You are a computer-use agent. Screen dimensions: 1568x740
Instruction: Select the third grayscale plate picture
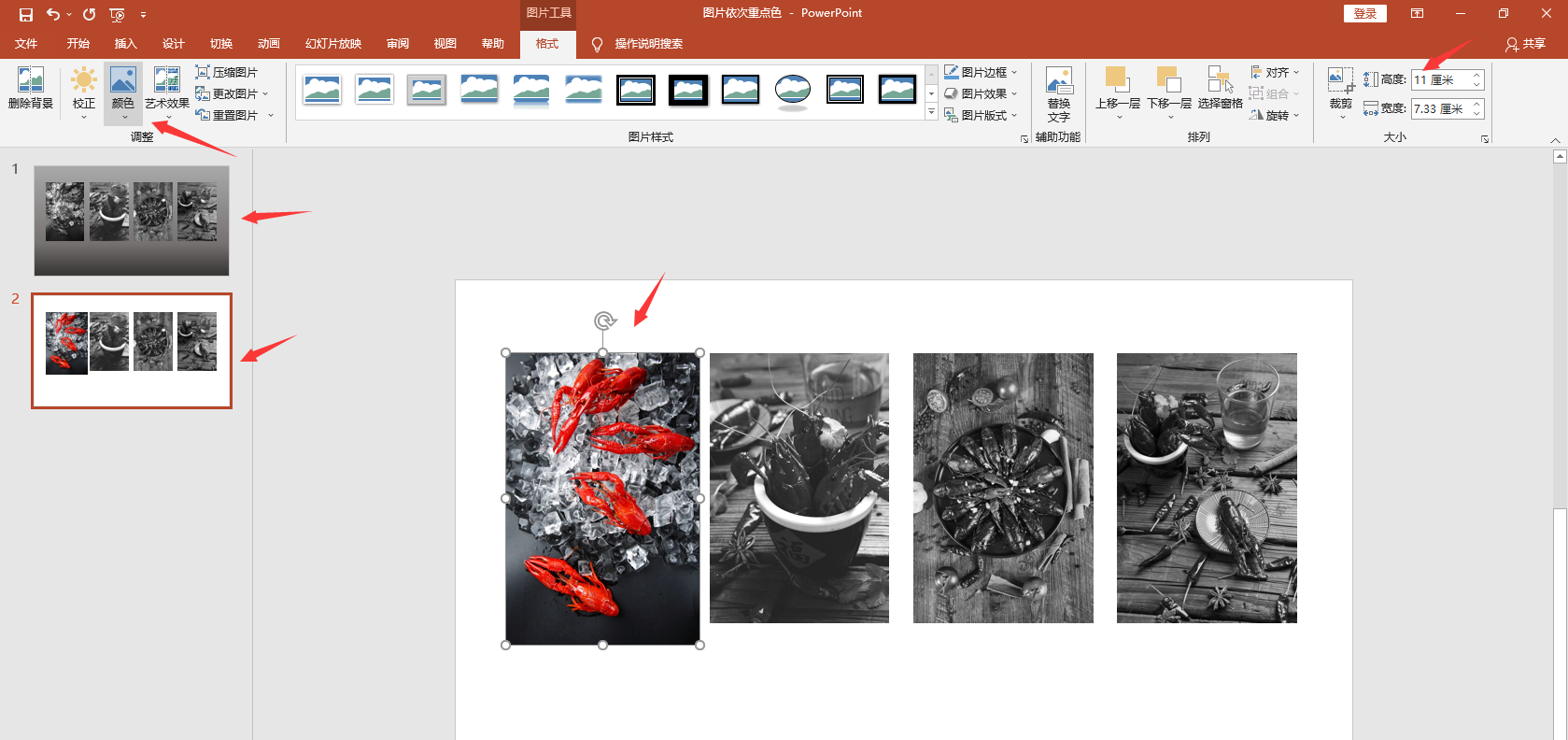click(1003, 488)
